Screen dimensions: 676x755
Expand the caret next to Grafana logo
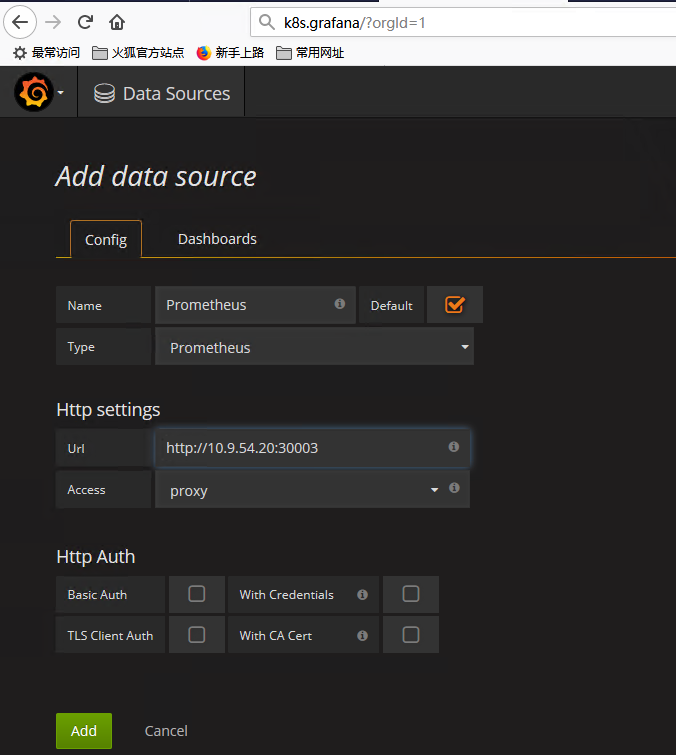[x=61, y=92]
